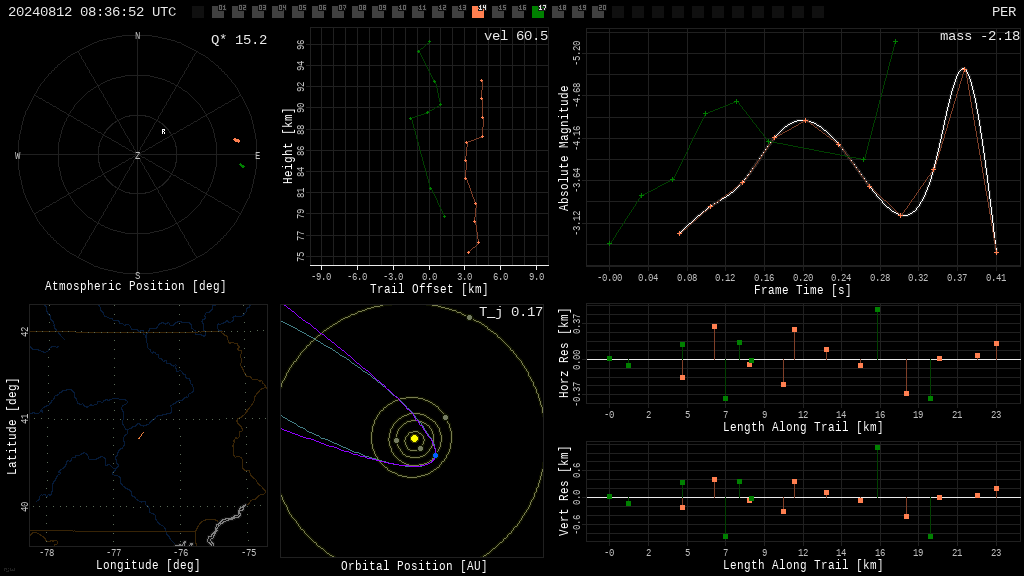
Task: Click the green meteor track on sky plot
Action: pos(242,166)
